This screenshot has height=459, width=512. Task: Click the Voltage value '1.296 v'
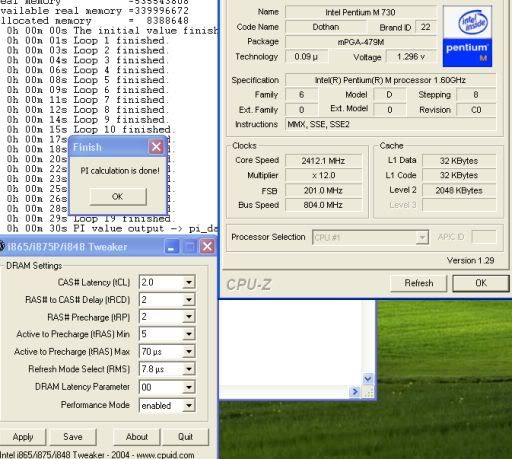(x=411, y=57)
